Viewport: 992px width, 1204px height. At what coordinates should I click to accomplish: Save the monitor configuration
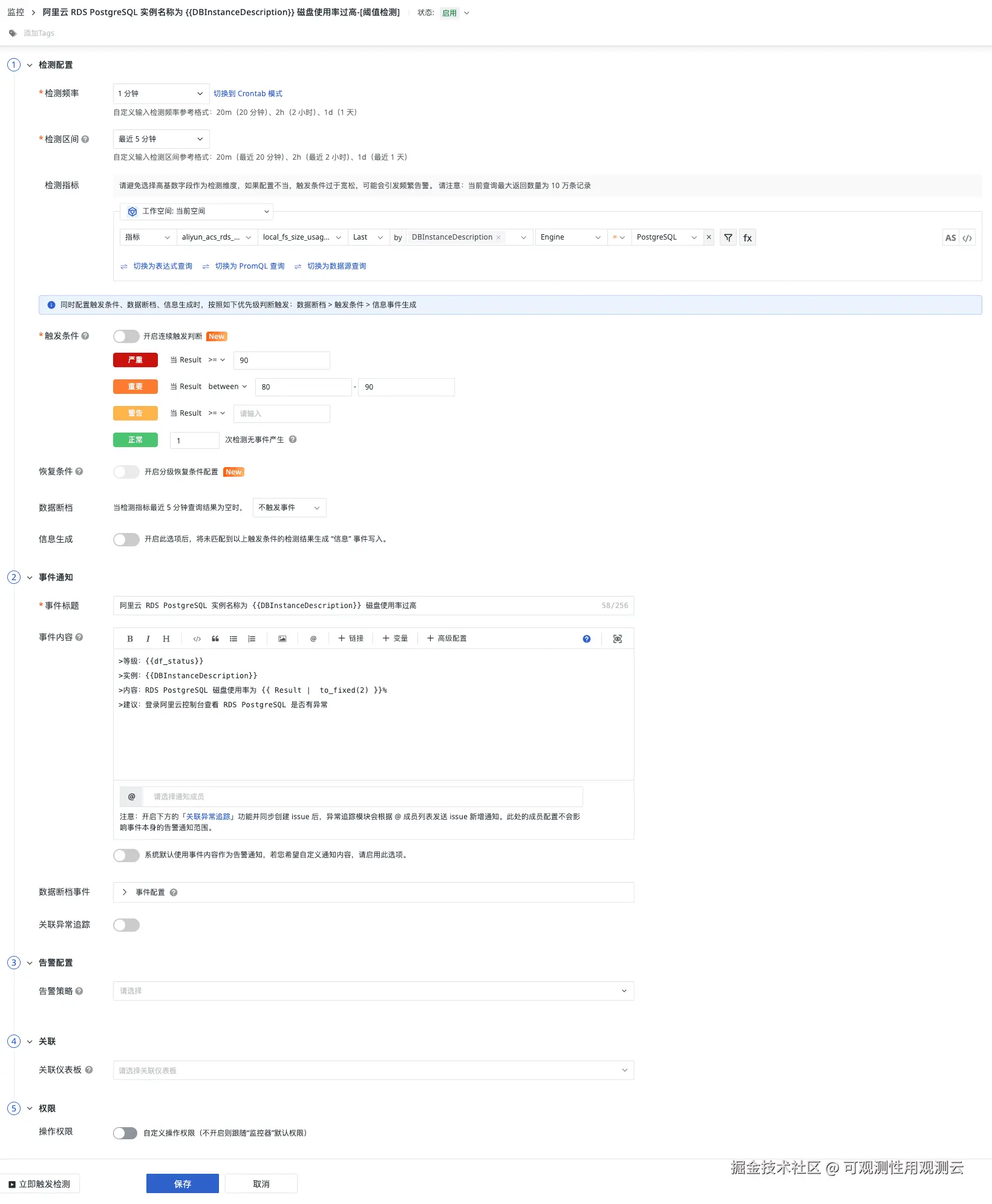coord(183,1183)
